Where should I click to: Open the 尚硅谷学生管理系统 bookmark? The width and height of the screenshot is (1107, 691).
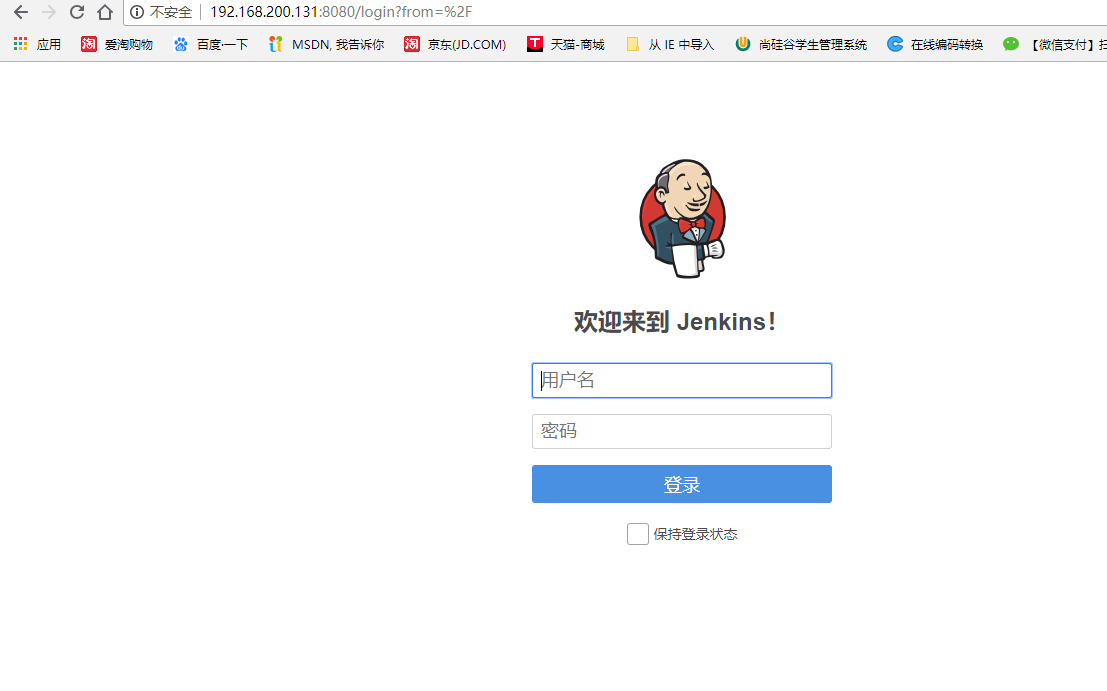801,44
